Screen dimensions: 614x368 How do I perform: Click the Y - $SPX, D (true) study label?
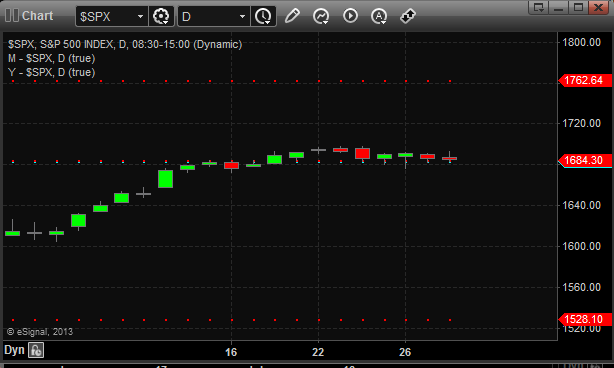52,72
